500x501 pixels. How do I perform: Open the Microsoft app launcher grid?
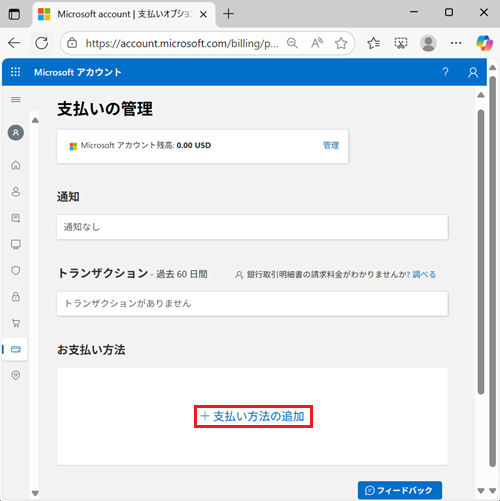[x=15, y=72]
